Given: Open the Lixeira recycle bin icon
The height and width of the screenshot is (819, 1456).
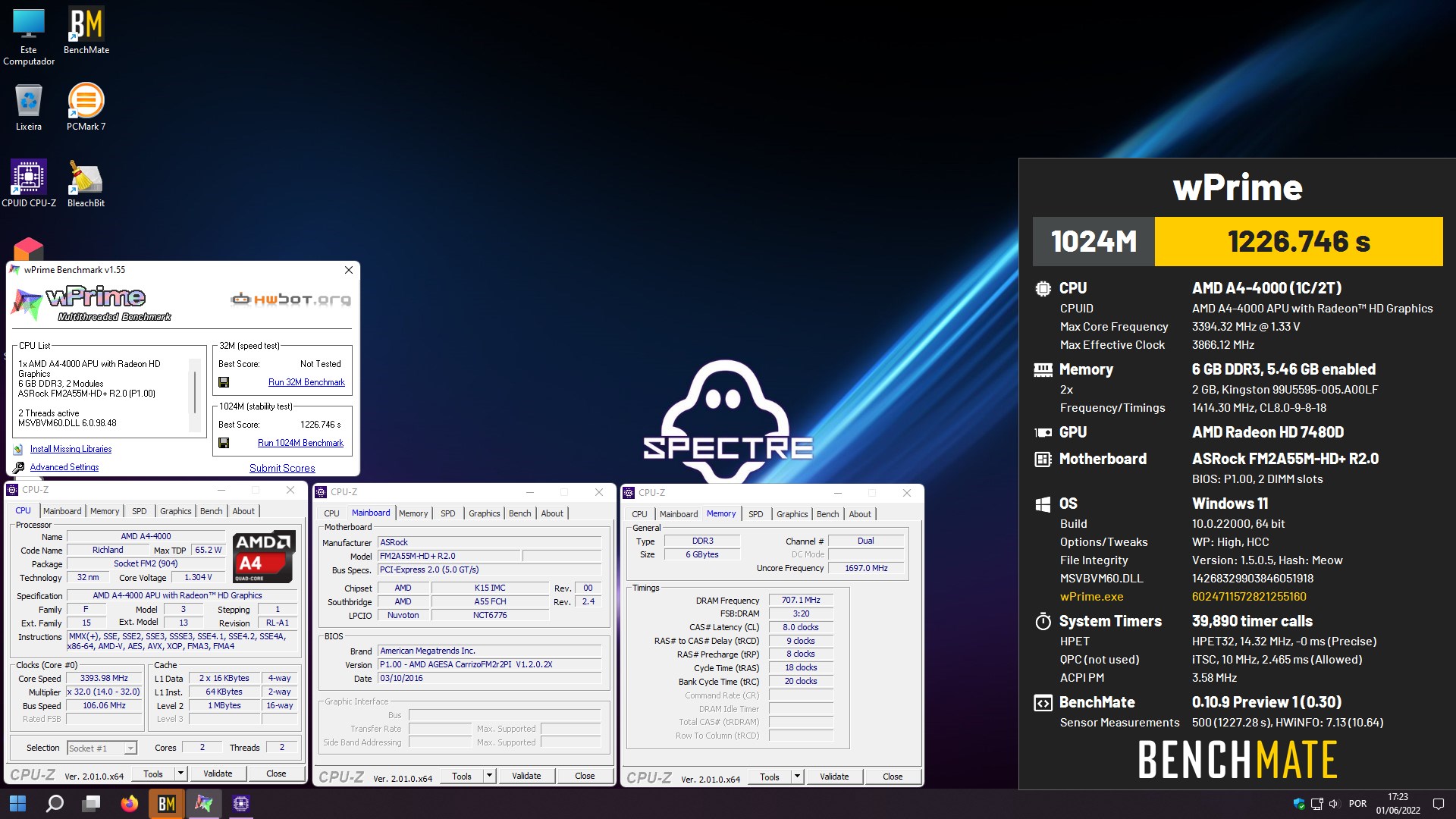Looking at the screenshot, I should pos(29,107).
